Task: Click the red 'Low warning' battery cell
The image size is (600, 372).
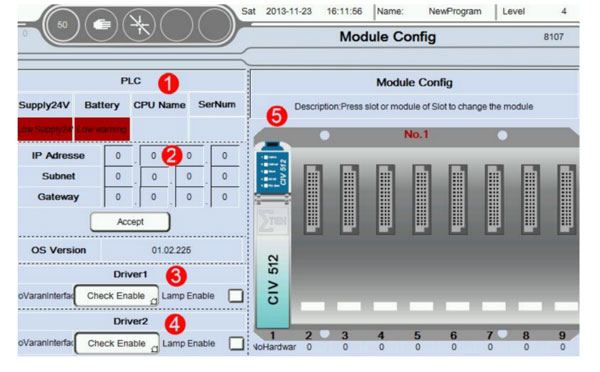Action: coord(102,129)
